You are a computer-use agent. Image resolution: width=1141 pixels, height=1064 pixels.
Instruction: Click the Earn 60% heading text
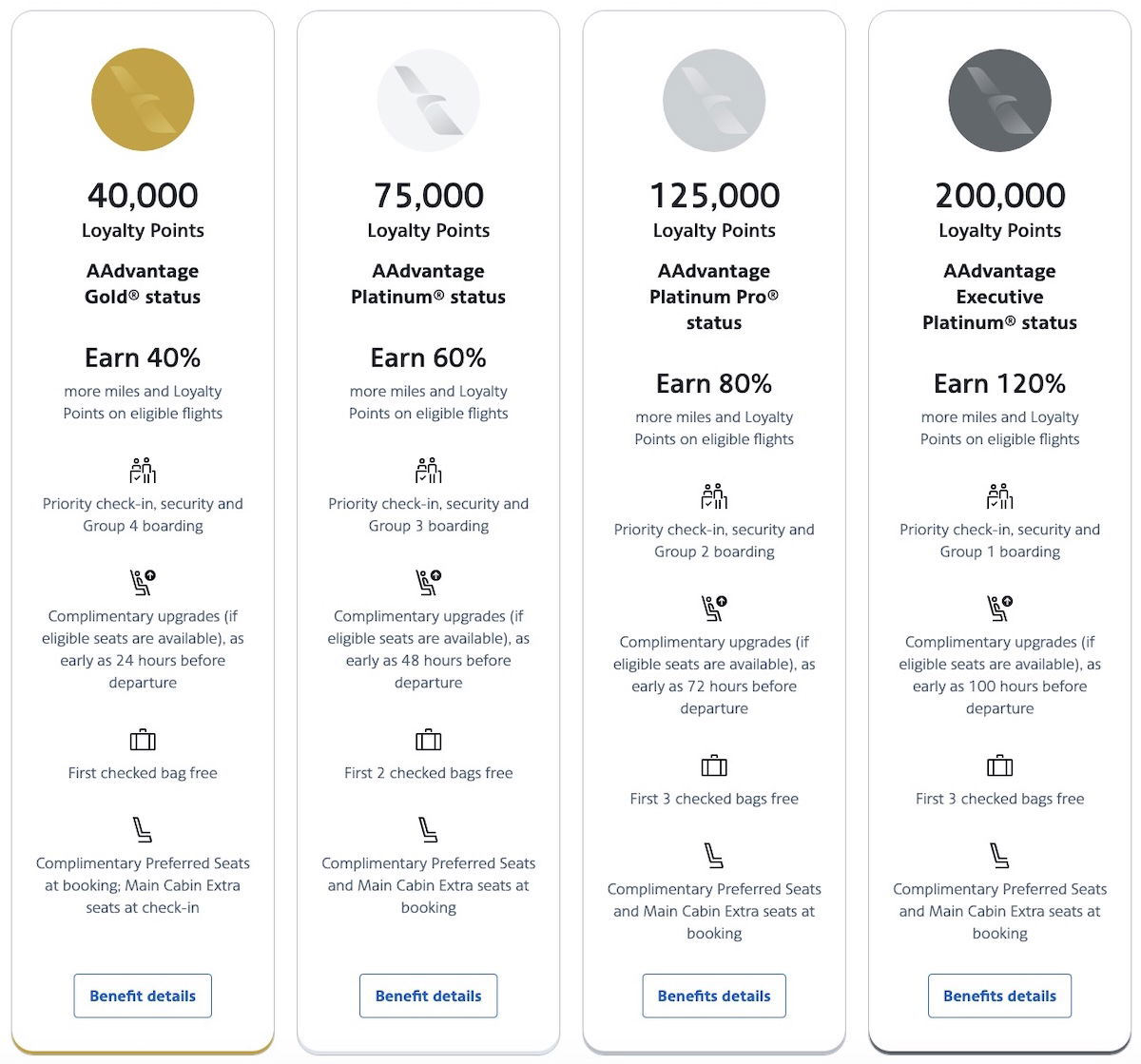(x=429, y=358)
